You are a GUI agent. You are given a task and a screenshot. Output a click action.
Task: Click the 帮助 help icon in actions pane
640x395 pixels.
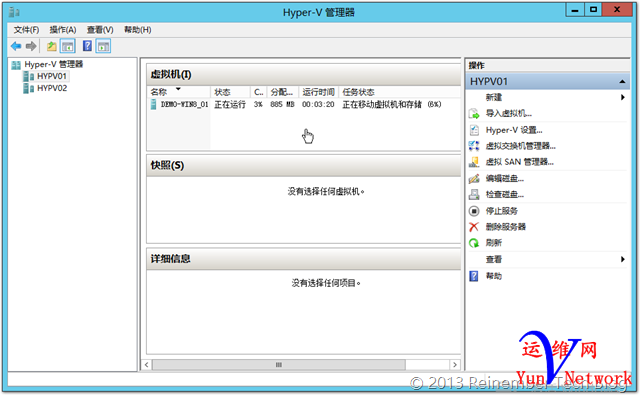click(474, 276)
